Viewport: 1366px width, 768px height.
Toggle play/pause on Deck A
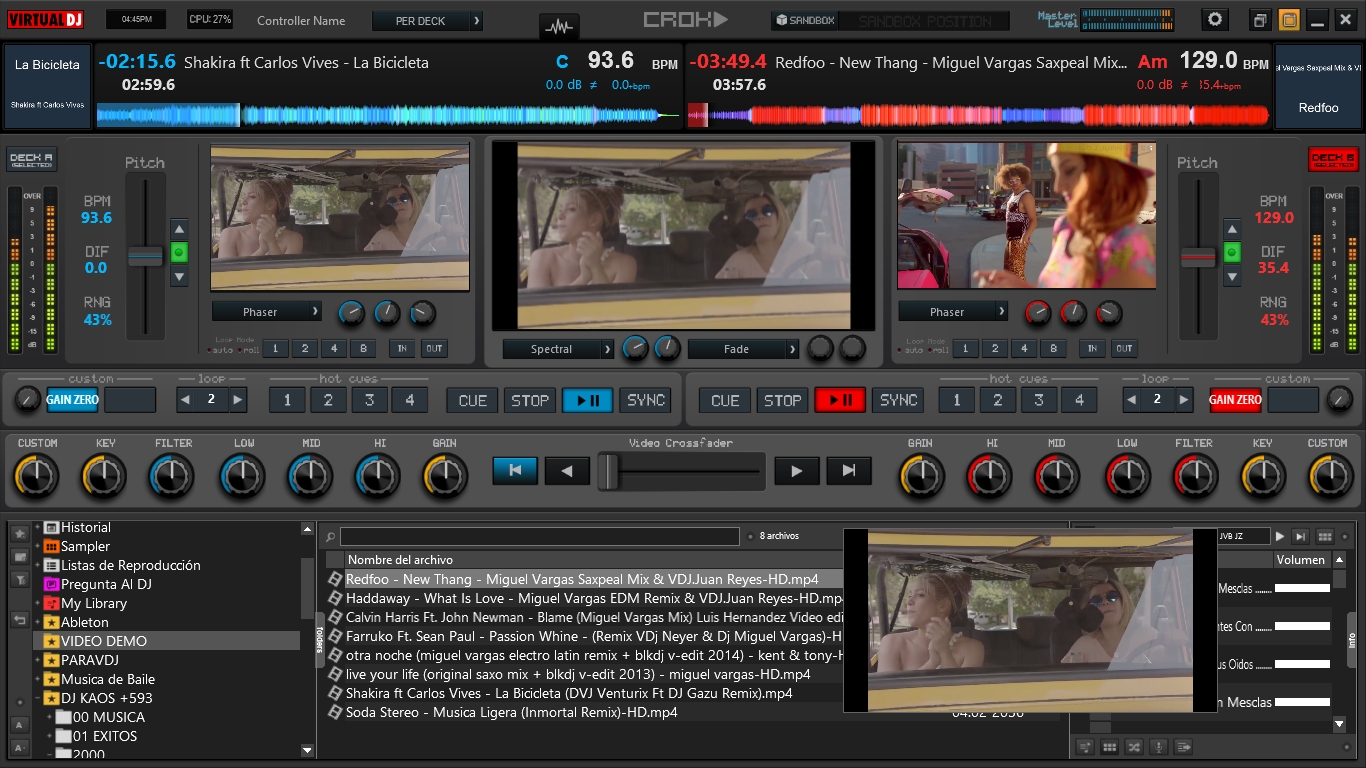click(x=587, y=400)
